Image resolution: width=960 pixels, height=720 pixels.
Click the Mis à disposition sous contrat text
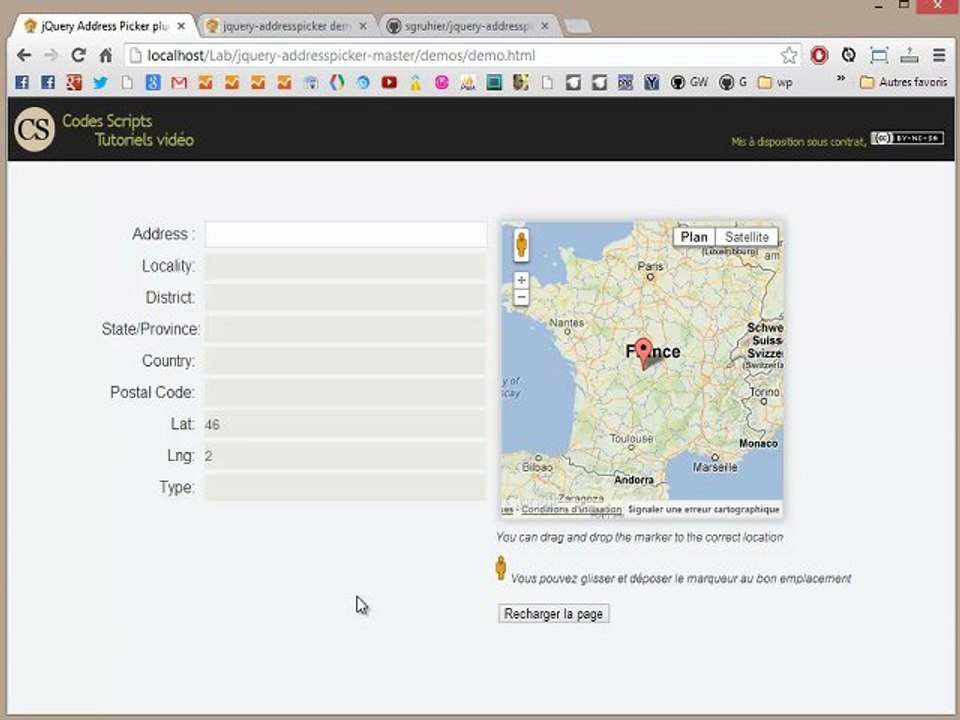tap(799, 142)
